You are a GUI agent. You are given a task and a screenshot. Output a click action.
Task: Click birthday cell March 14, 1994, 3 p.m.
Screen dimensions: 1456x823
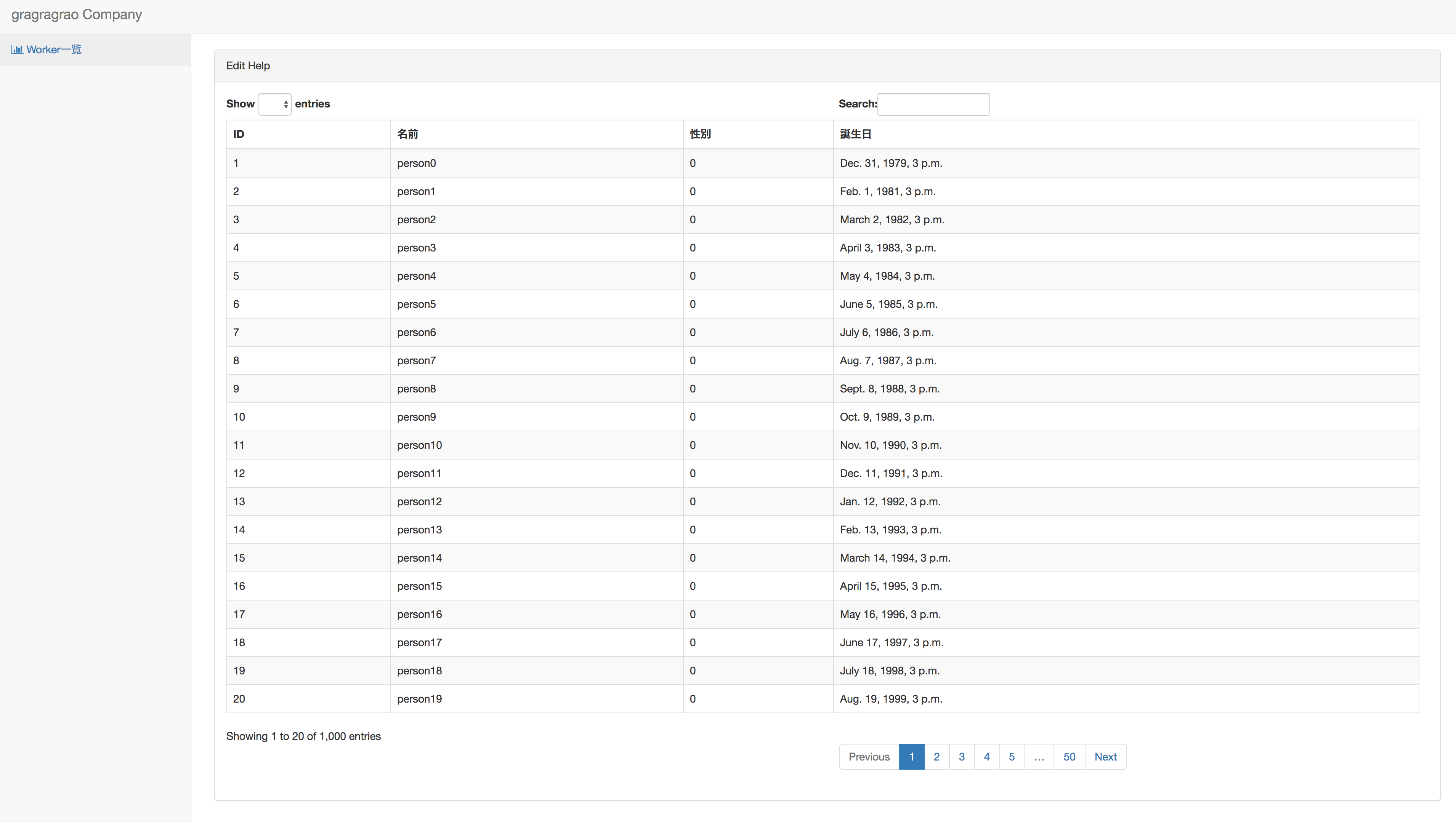(x=1126, y=558)
